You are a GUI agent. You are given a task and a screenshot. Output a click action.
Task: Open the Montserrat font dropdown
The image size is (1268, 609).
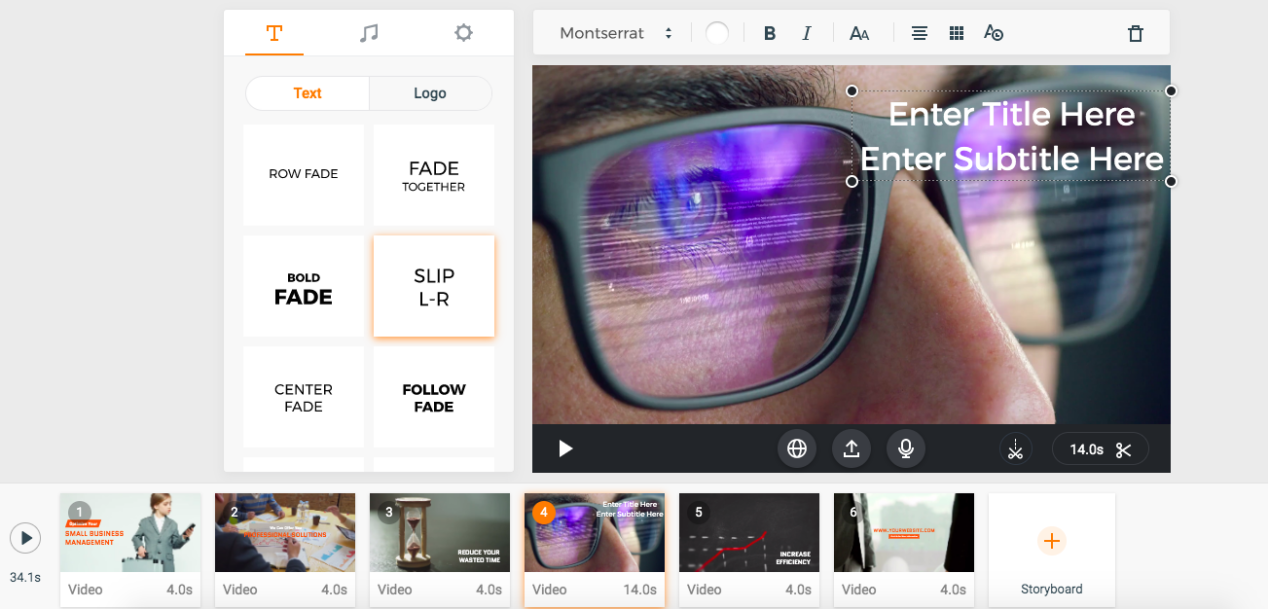[616, 33]
